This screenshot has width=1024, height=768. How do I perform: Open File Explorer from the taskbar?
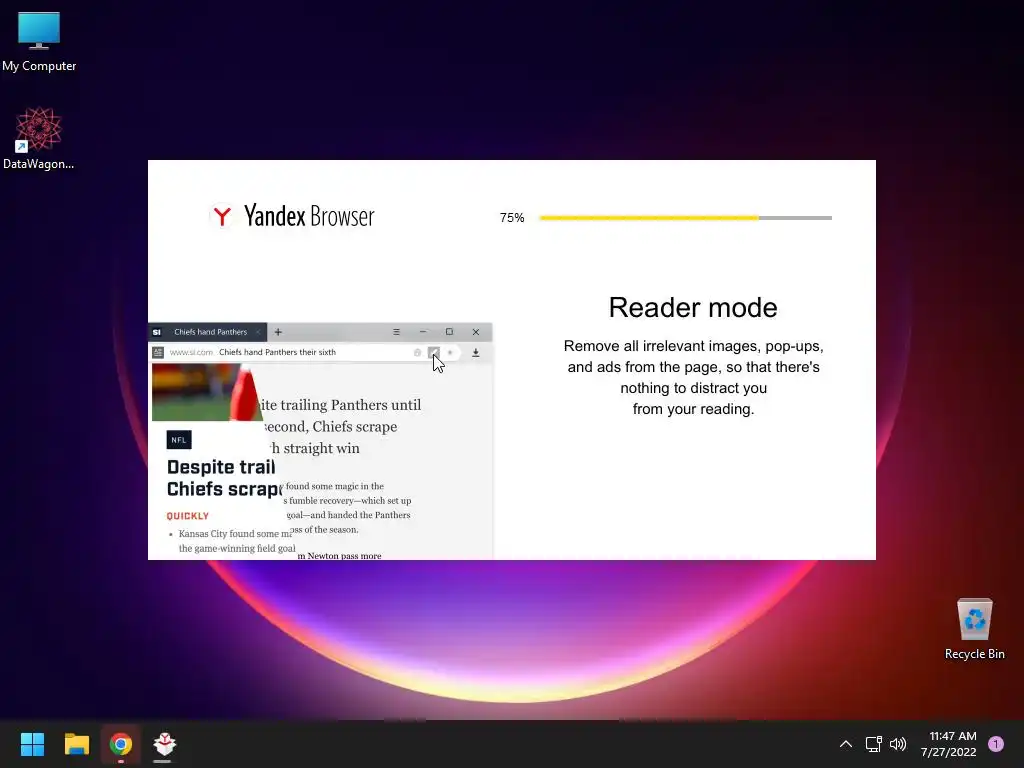[76, 744]
